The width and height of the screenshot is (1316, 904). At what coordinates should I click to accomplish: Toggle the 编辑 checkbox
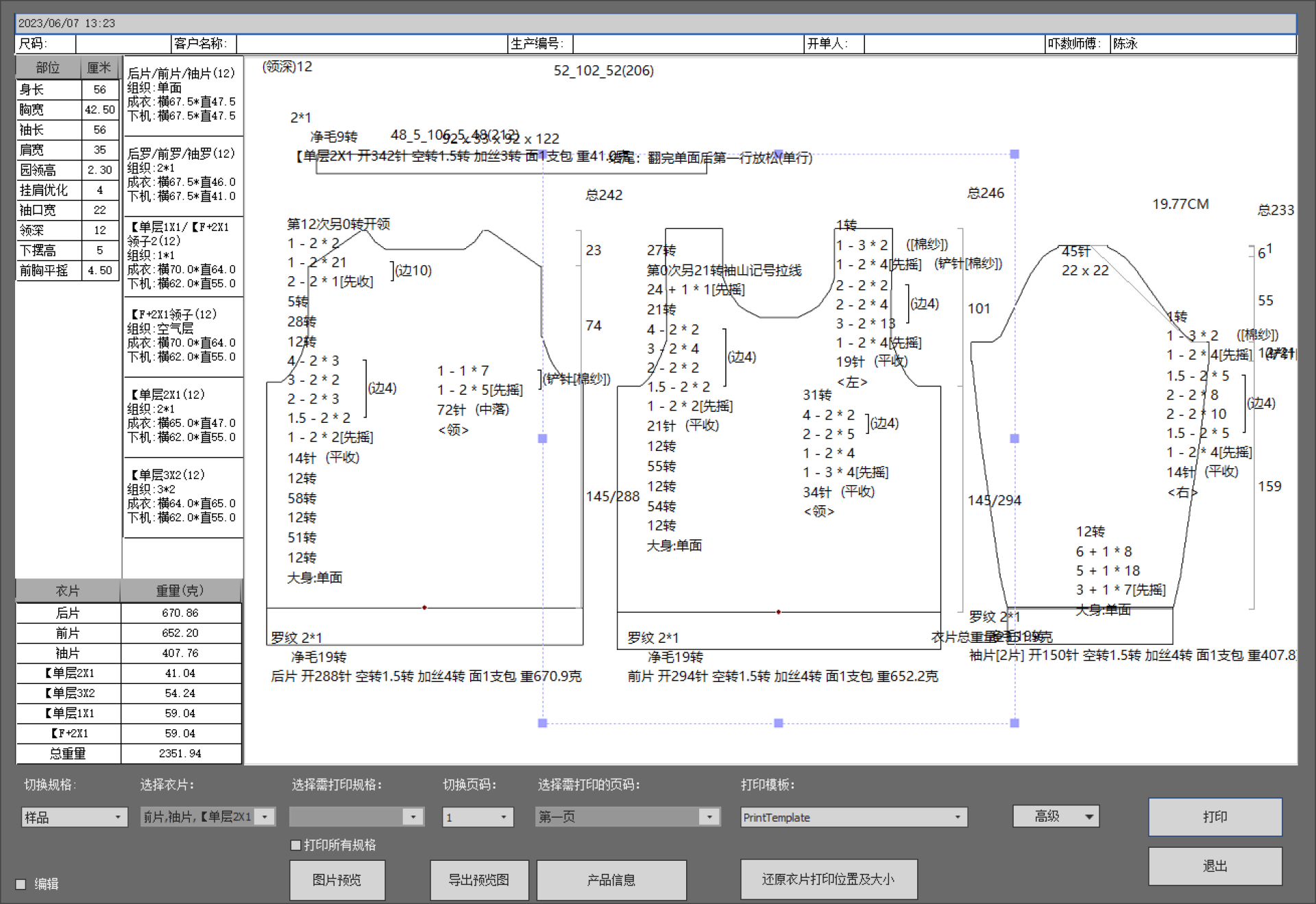tap(21, 884)
